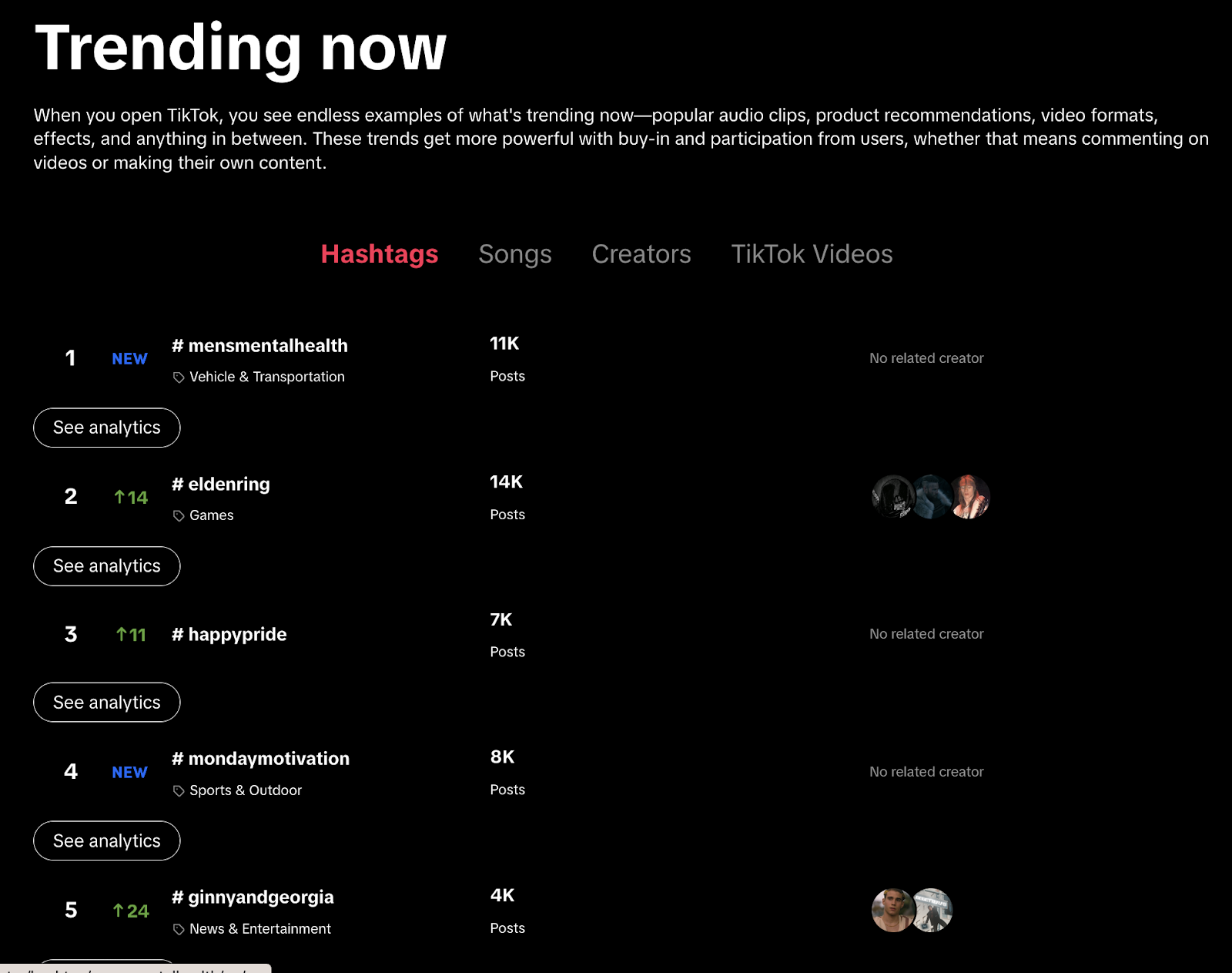This screenshot has height=973, width=1232.
Task: Select the Hashtags tab
Action: pyautogui.click(x=380, y=253)
